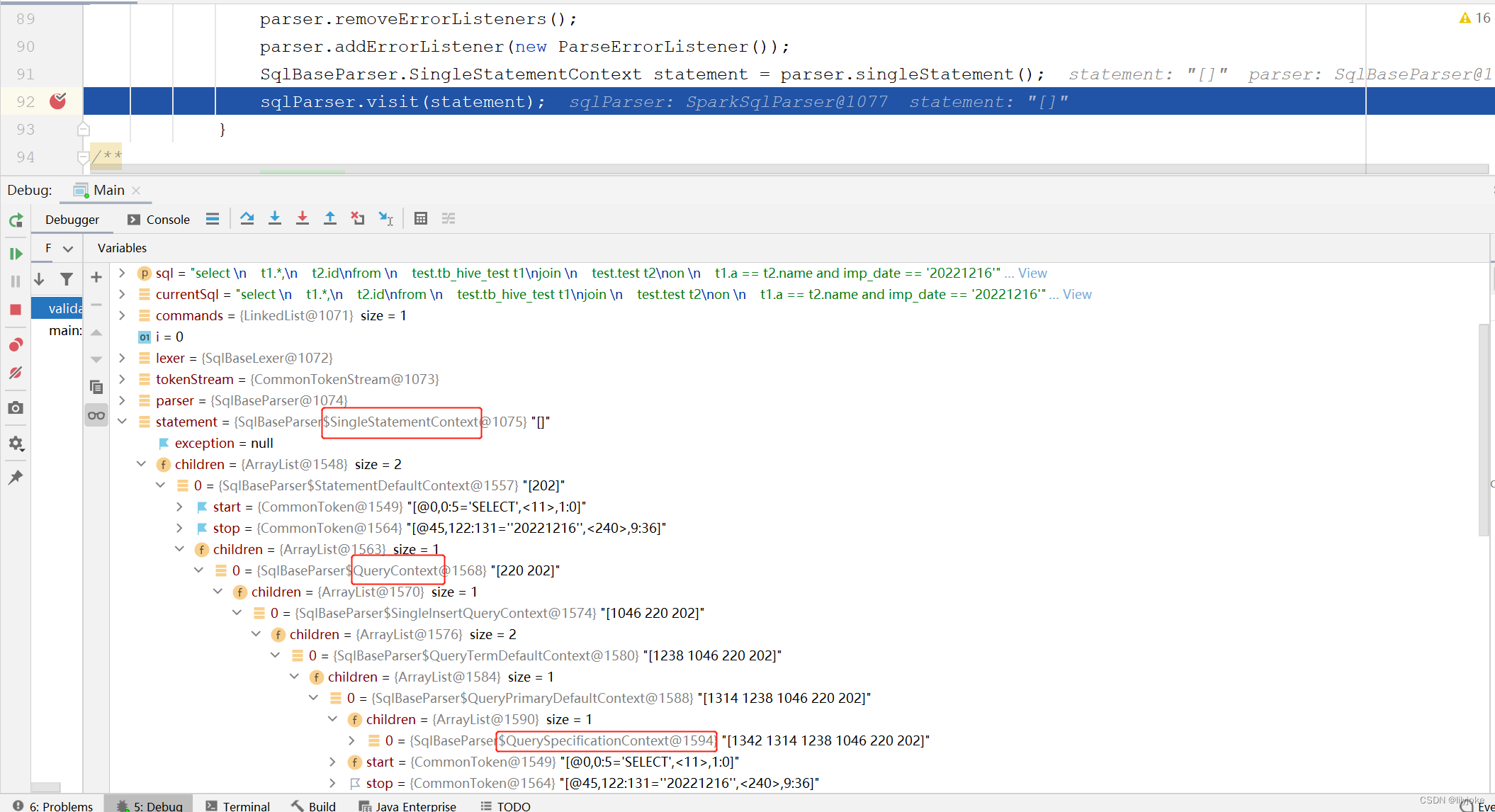Click the pin tab icon

[x=16, y=478]
